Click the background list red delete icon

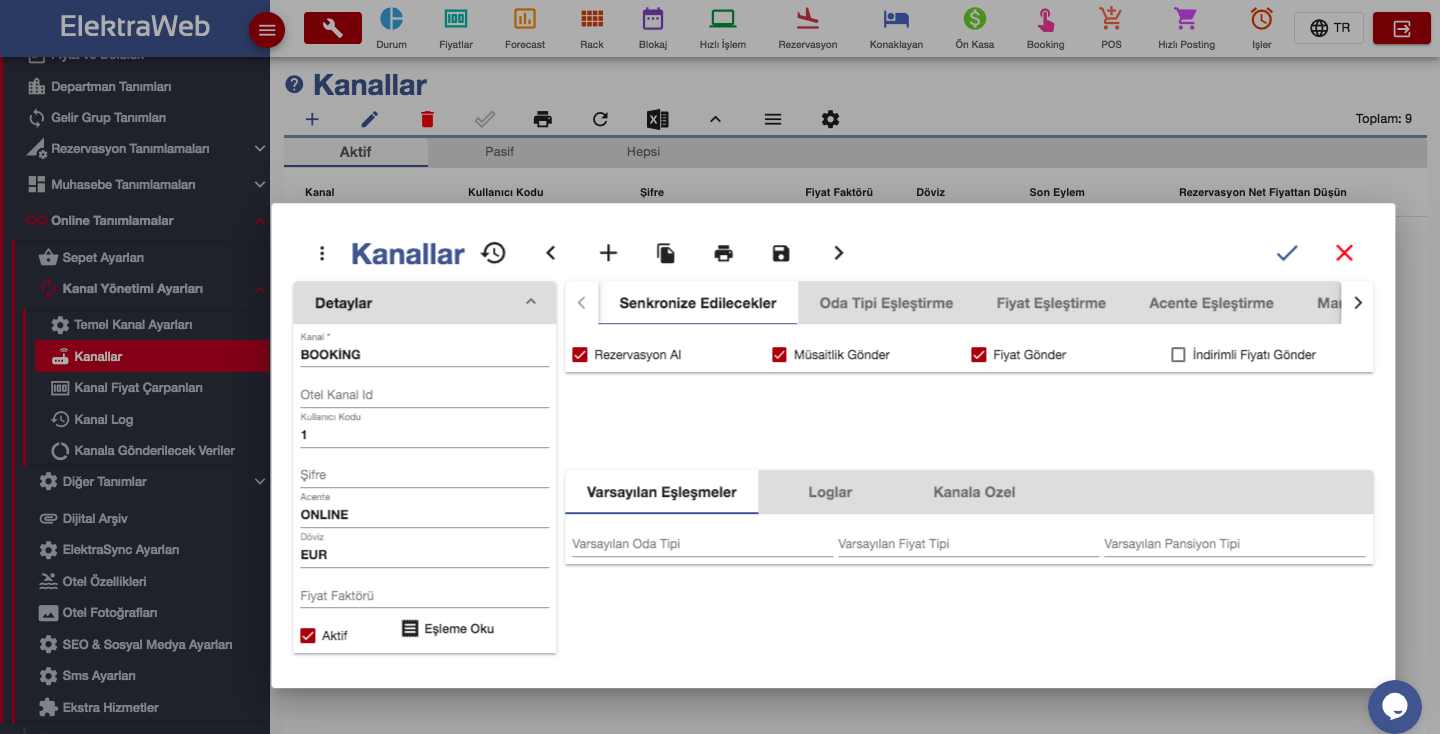tap(427, 119)
